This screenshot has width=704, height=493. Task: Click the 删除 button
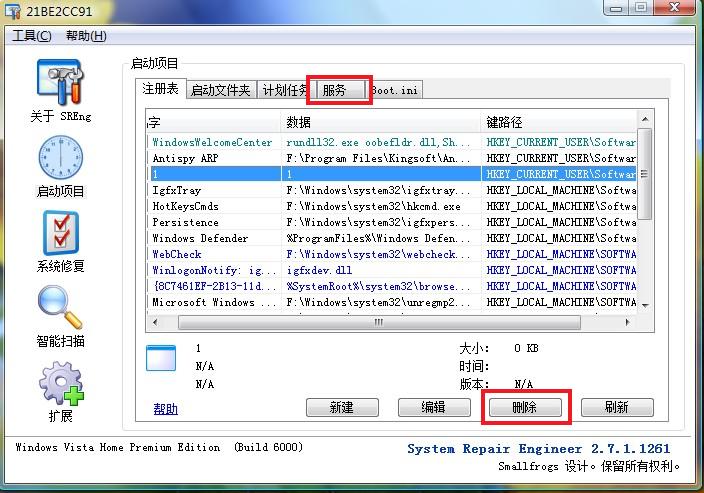(525, 407)
